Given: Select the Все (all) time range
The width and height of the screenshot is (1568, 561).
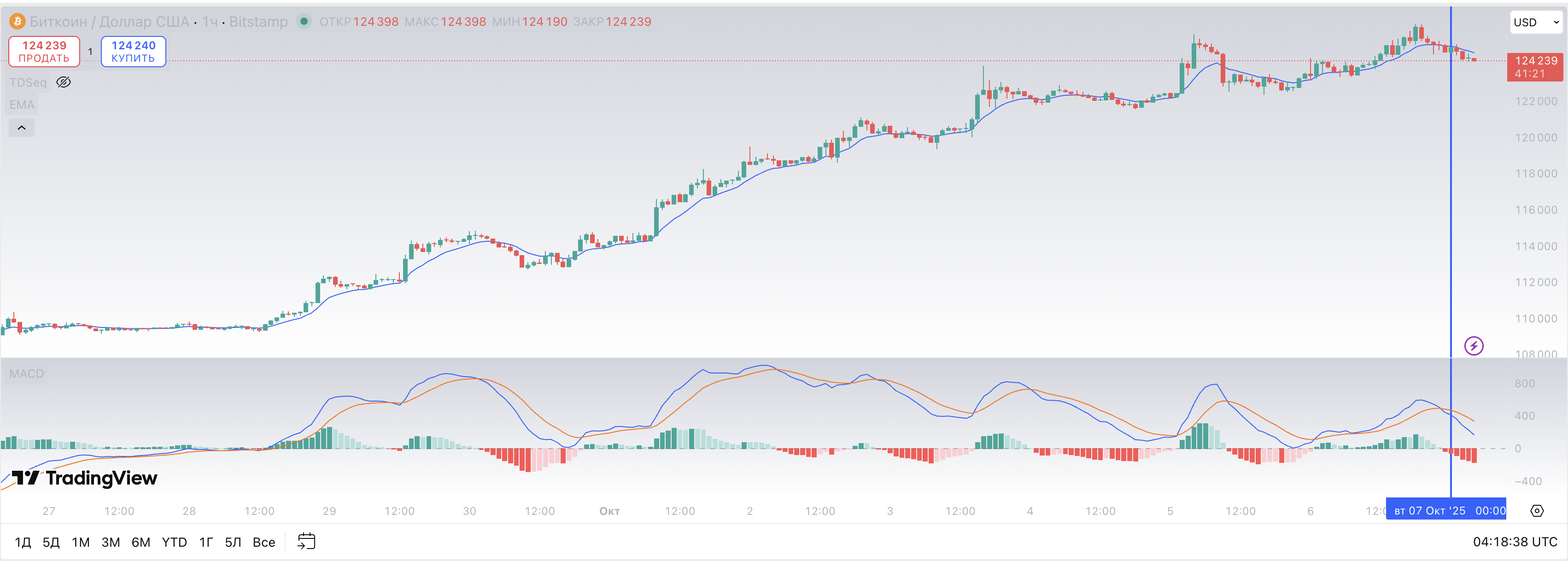Looking at the screenshot, I should coord(263,542).
